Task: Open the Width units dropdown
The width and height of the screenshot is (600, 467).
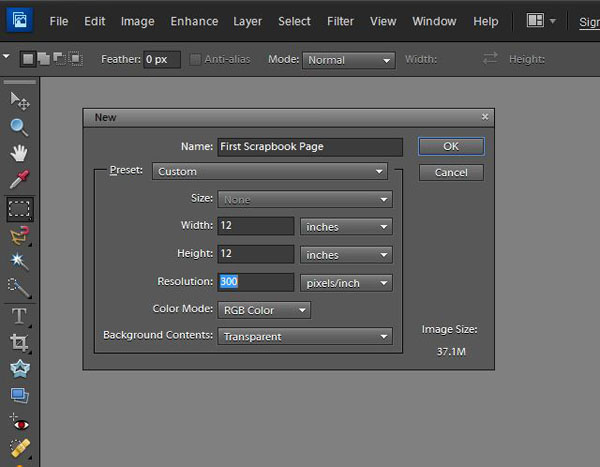Action: point(346,227)
